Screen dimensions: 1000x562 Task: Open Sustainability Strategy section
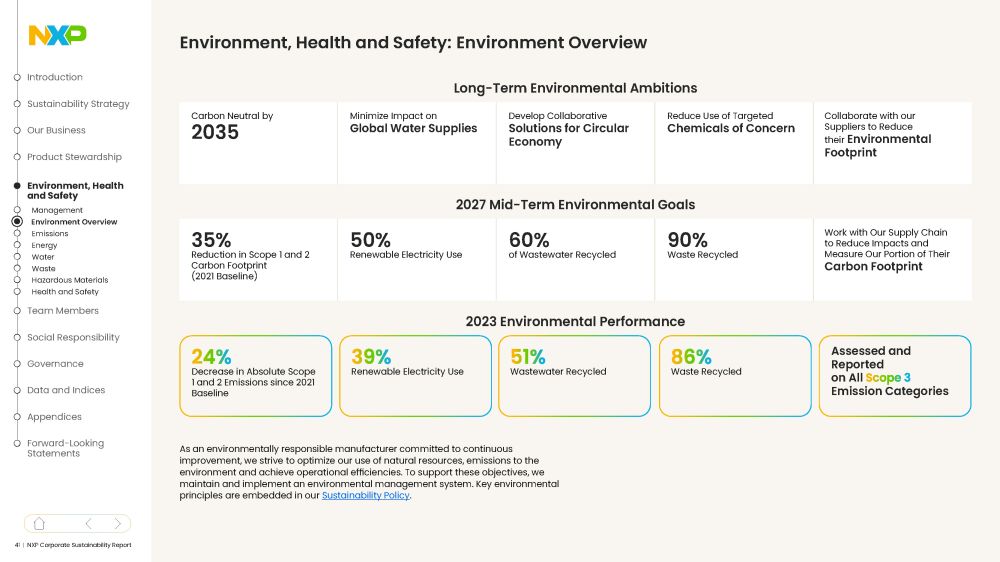pos(78,104)
